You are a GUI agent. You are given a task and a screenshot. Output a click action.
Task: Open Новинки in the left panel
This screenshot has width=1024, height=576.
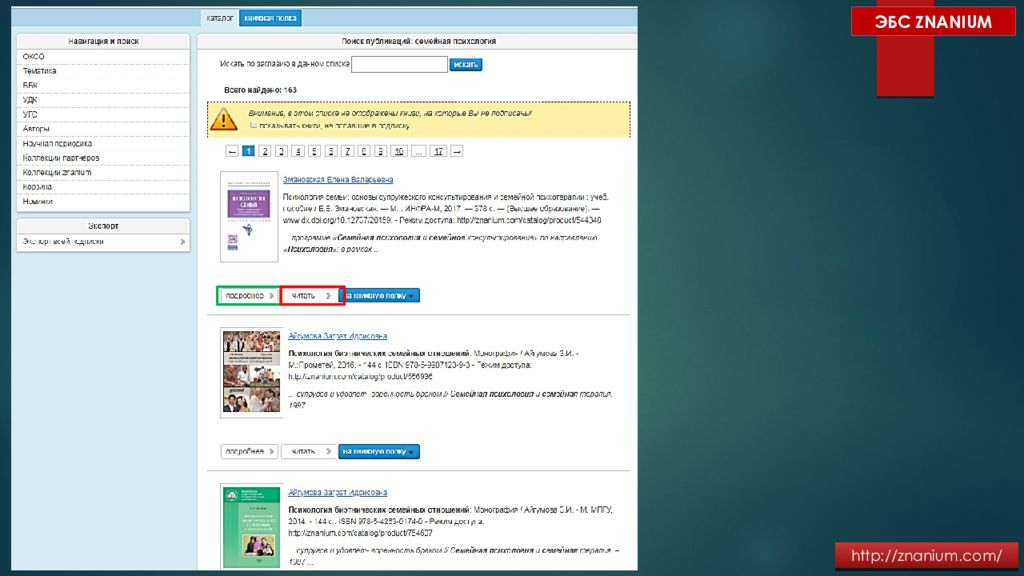(103, 202)
